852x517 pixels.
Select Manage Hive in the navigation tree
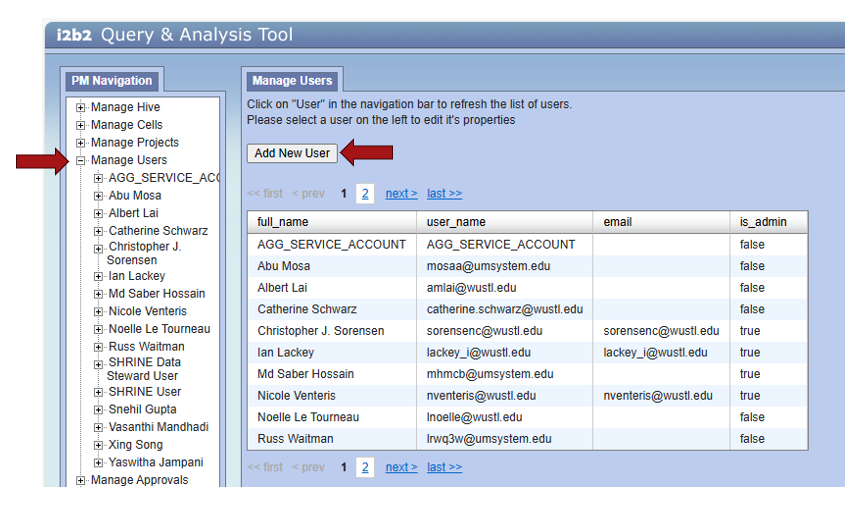pos(126,107)
